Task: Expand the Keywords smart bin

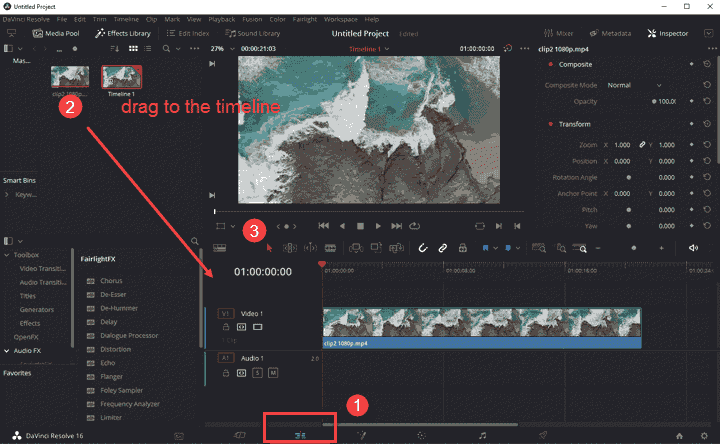Action: 6,195
